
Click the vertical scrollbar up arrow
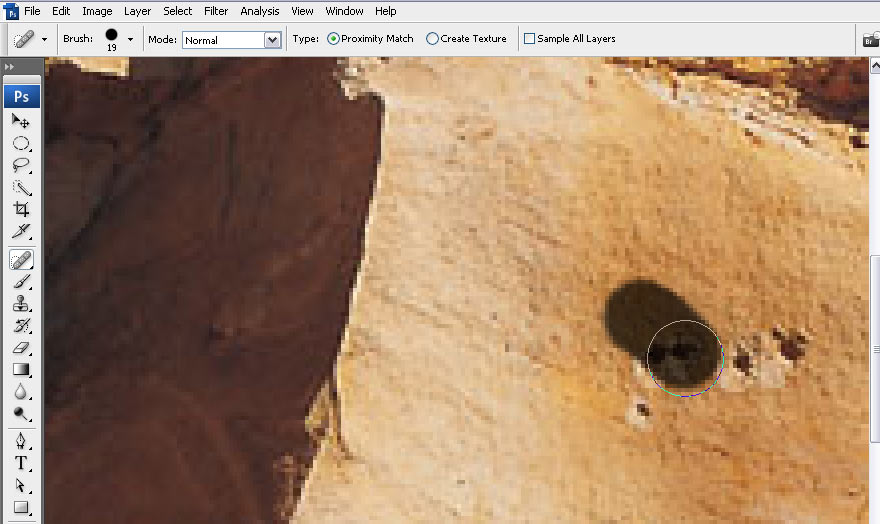[x=874, y=65]
